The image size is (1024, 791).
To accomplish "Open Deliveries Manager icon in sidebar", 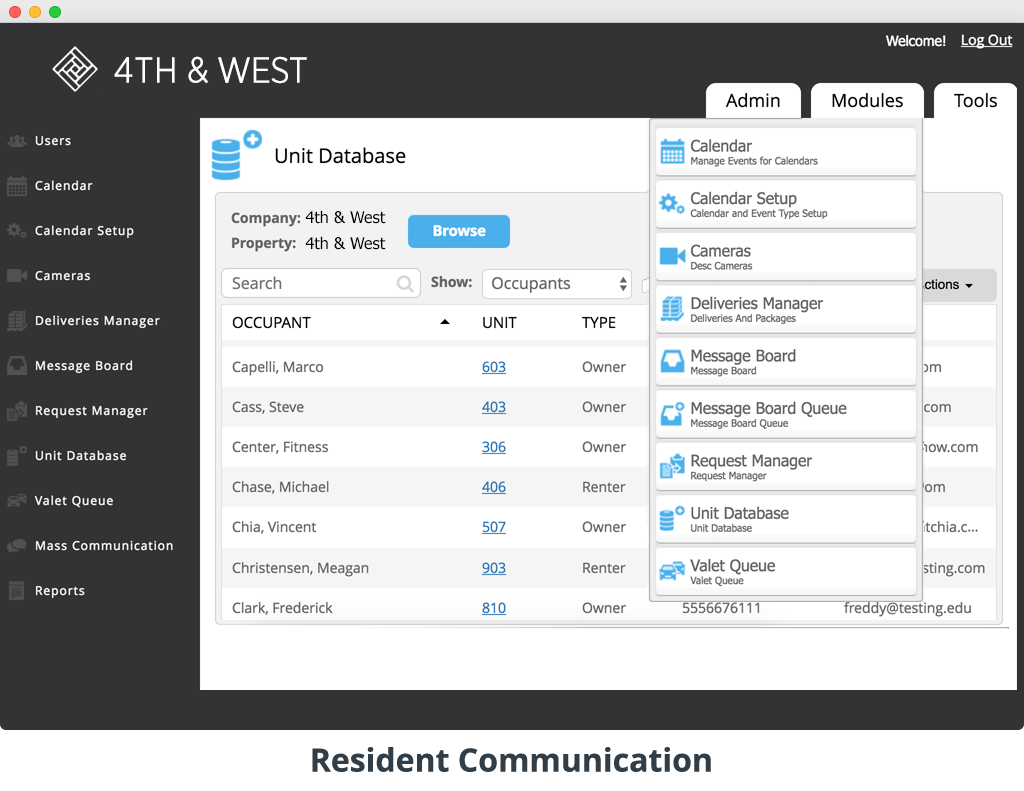I will click(17, 321).
